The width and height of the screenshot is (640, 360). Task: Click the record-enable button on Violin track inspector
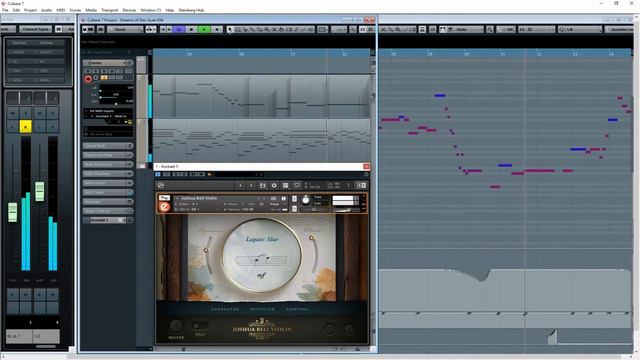pyautogui.click(x=88, y=79)
